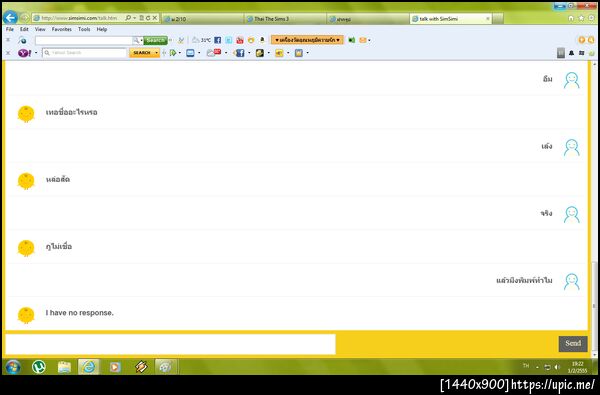Switch to the 'talk with SimSimi' tab
This screenshot has height=395, width=600.
click(450, 18)
